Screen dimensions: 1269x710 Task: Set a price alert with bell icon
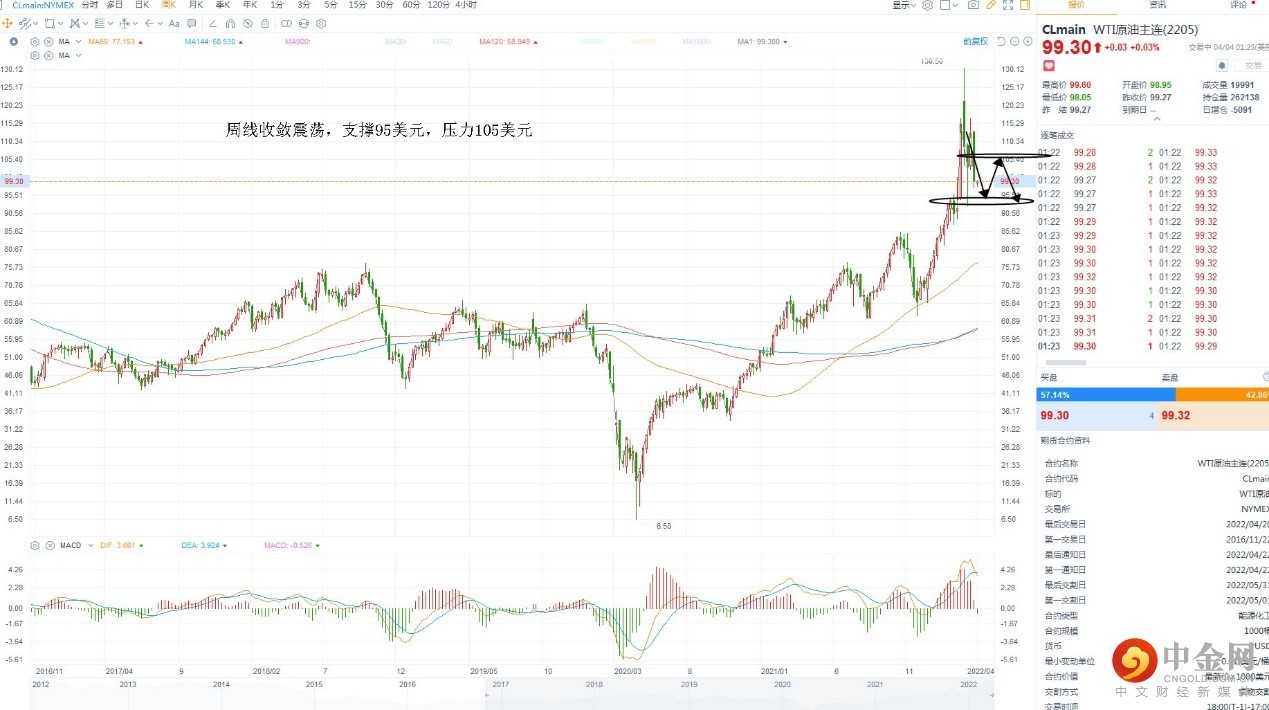pyautogui.click(x=1221, y=65)
